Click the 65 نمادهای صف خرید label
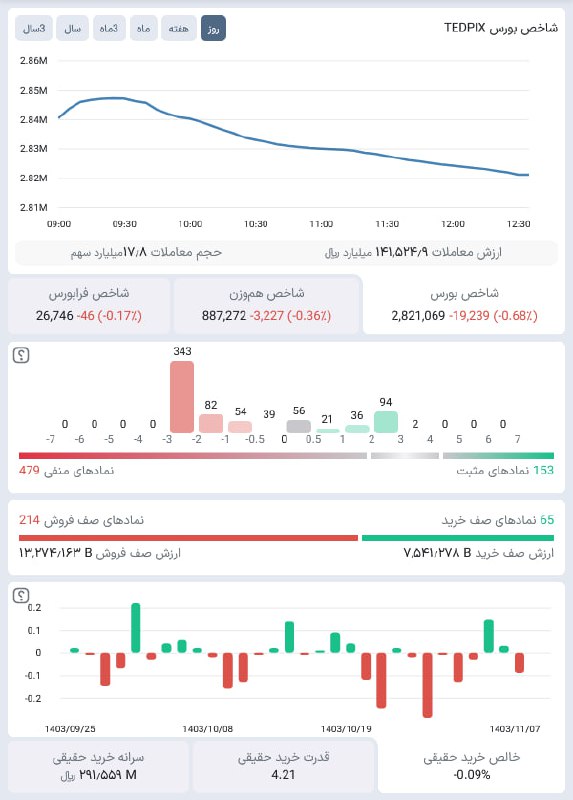Screen dimensions: 573x800 497,520
